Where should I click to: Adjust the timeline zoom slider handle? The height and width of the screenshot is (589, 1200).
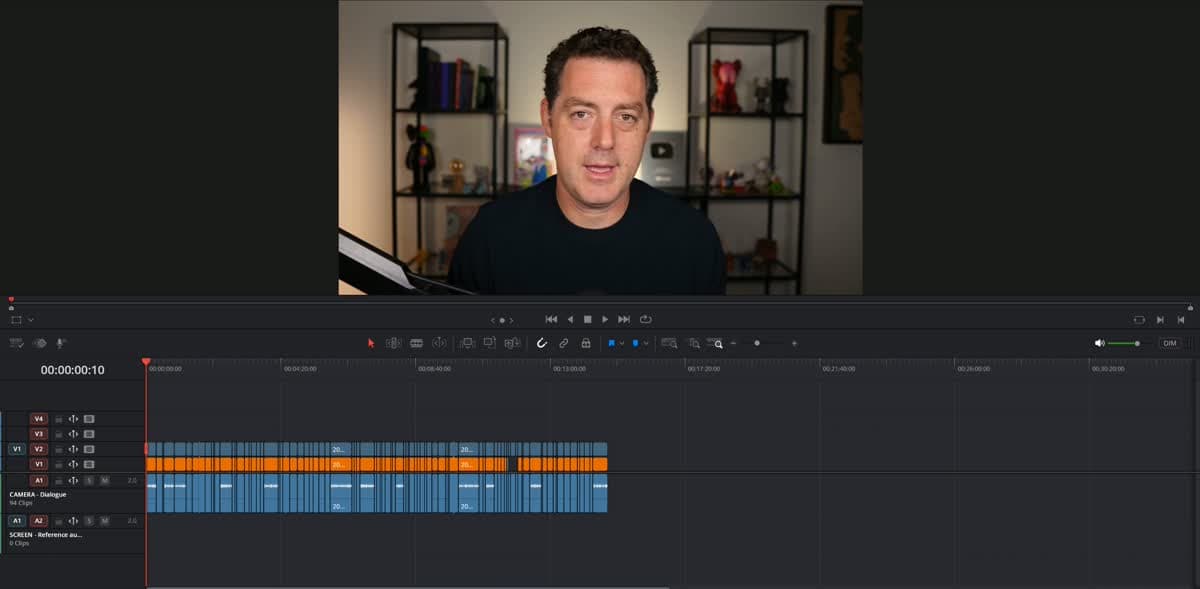pos(757,343)
